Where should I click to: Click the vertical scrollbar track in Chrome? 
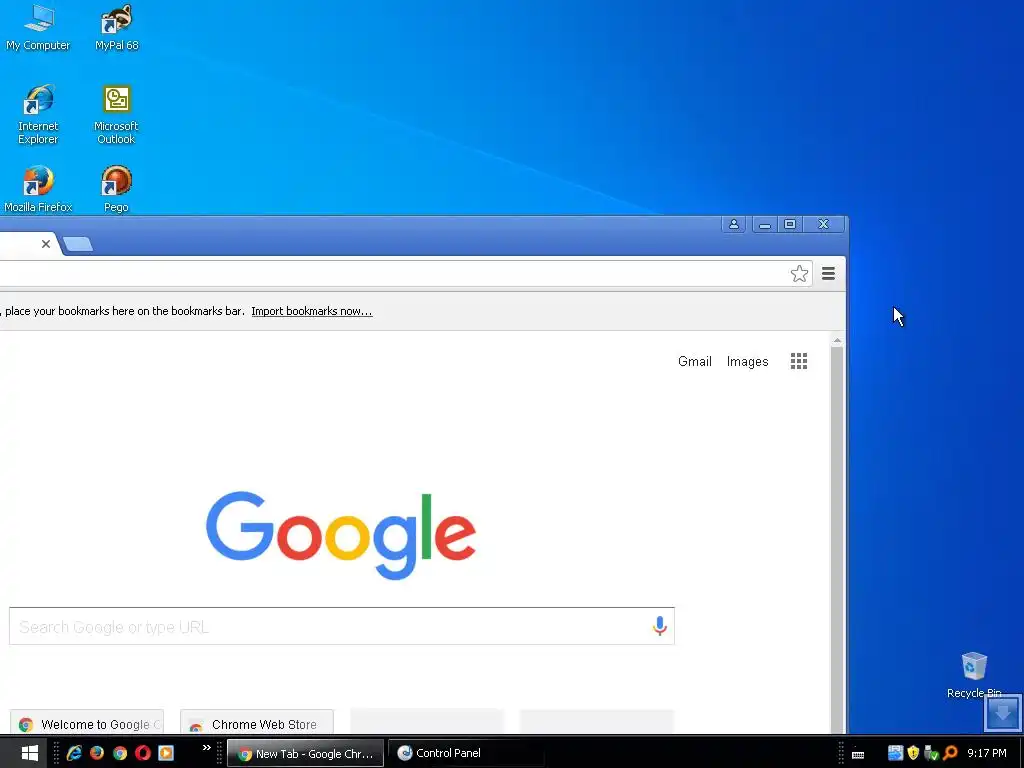point(837,539)
